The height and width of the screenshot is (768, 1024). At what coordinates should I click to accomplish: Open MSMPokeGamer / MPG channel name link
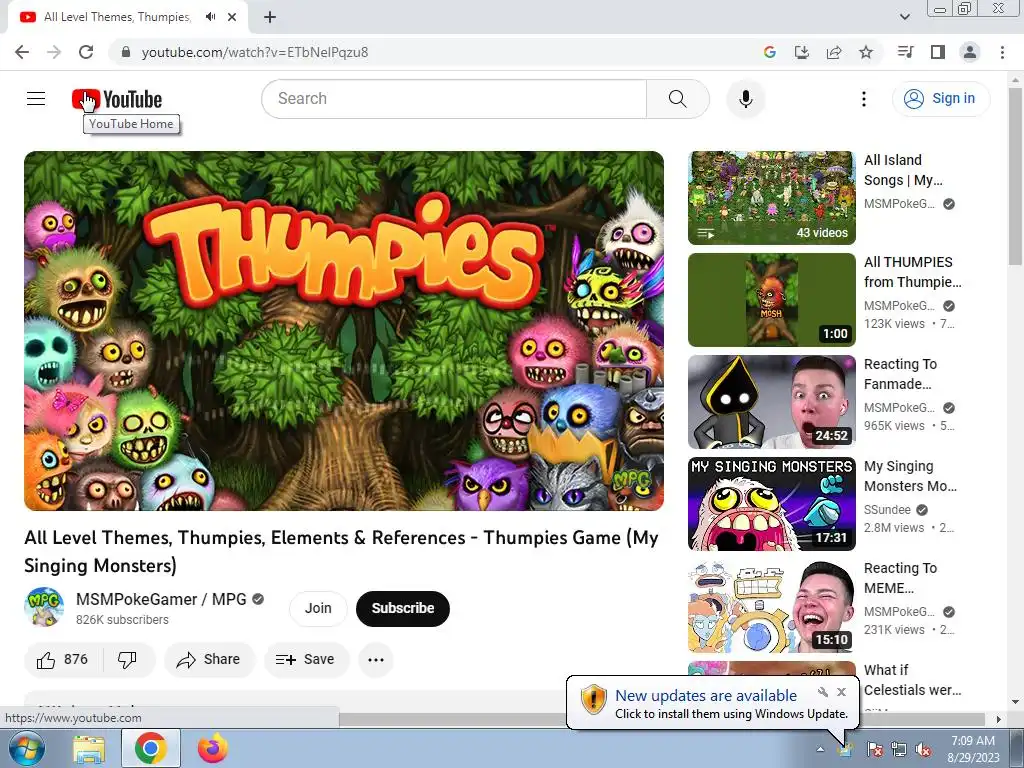coord(161,599)
